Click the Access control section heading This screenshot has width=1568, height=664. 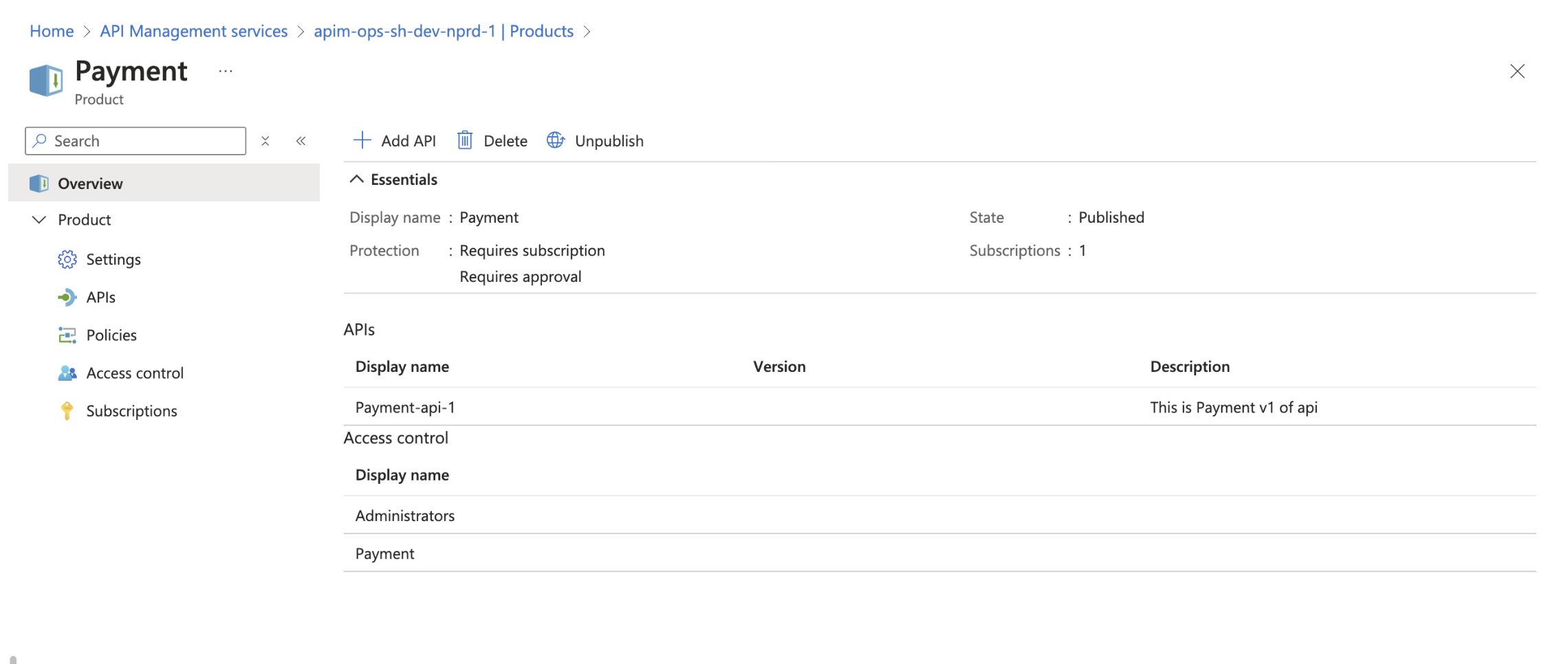pos(396,438)
